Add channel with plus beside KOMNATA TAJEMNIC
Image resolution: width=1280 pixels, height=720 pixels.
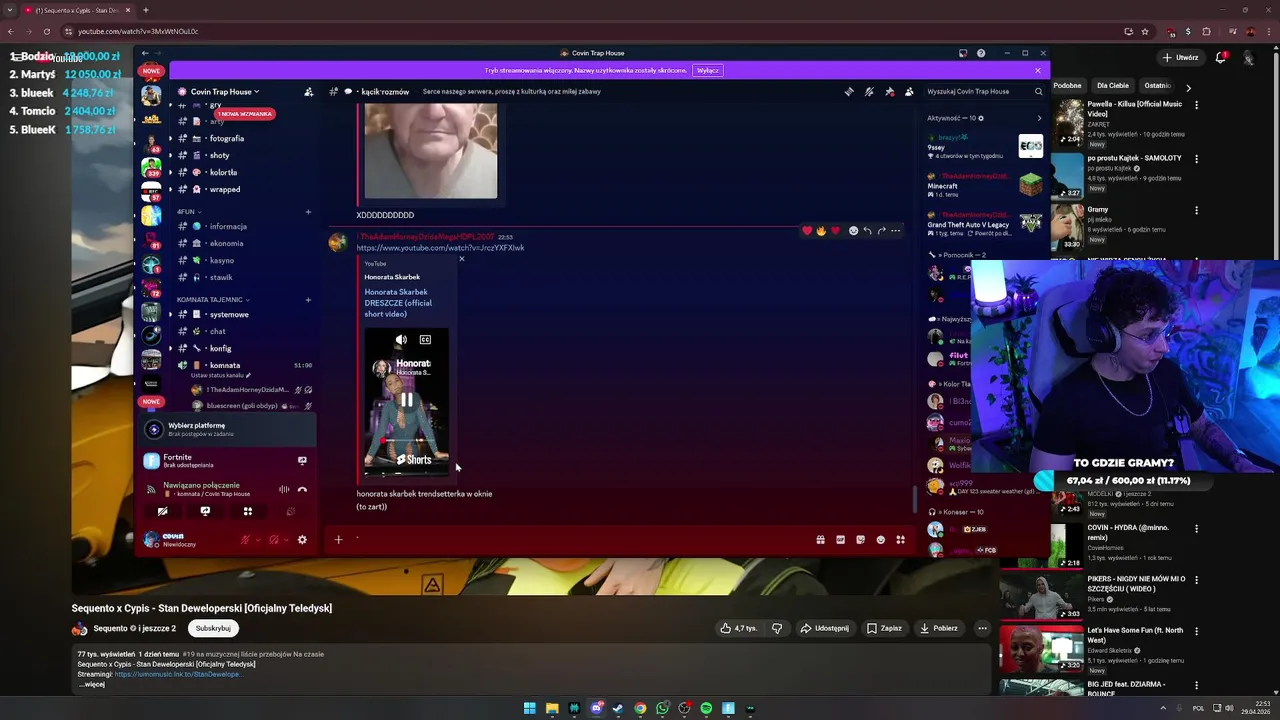(308, 299)
